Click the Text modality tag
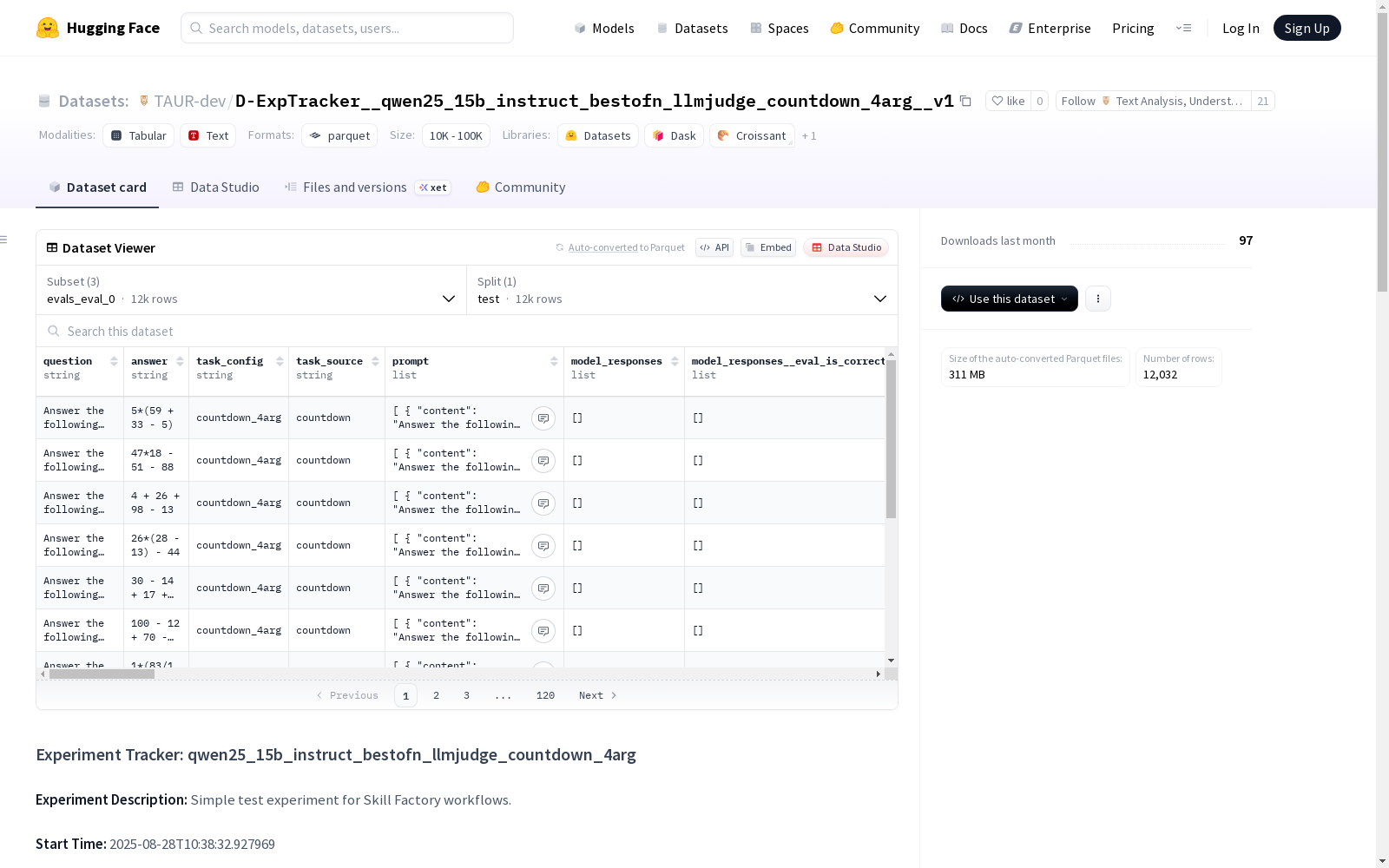Viewport: 1389px width, 868px height. (208, 135)
